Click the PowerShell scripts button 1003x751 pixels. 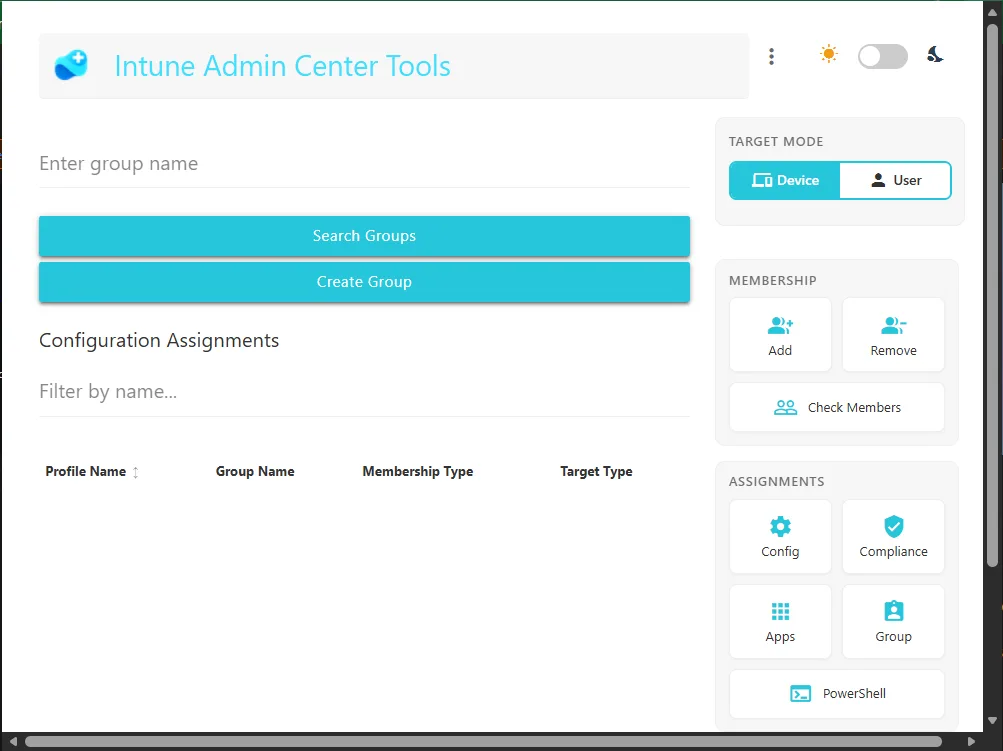(x=837, y=694)
